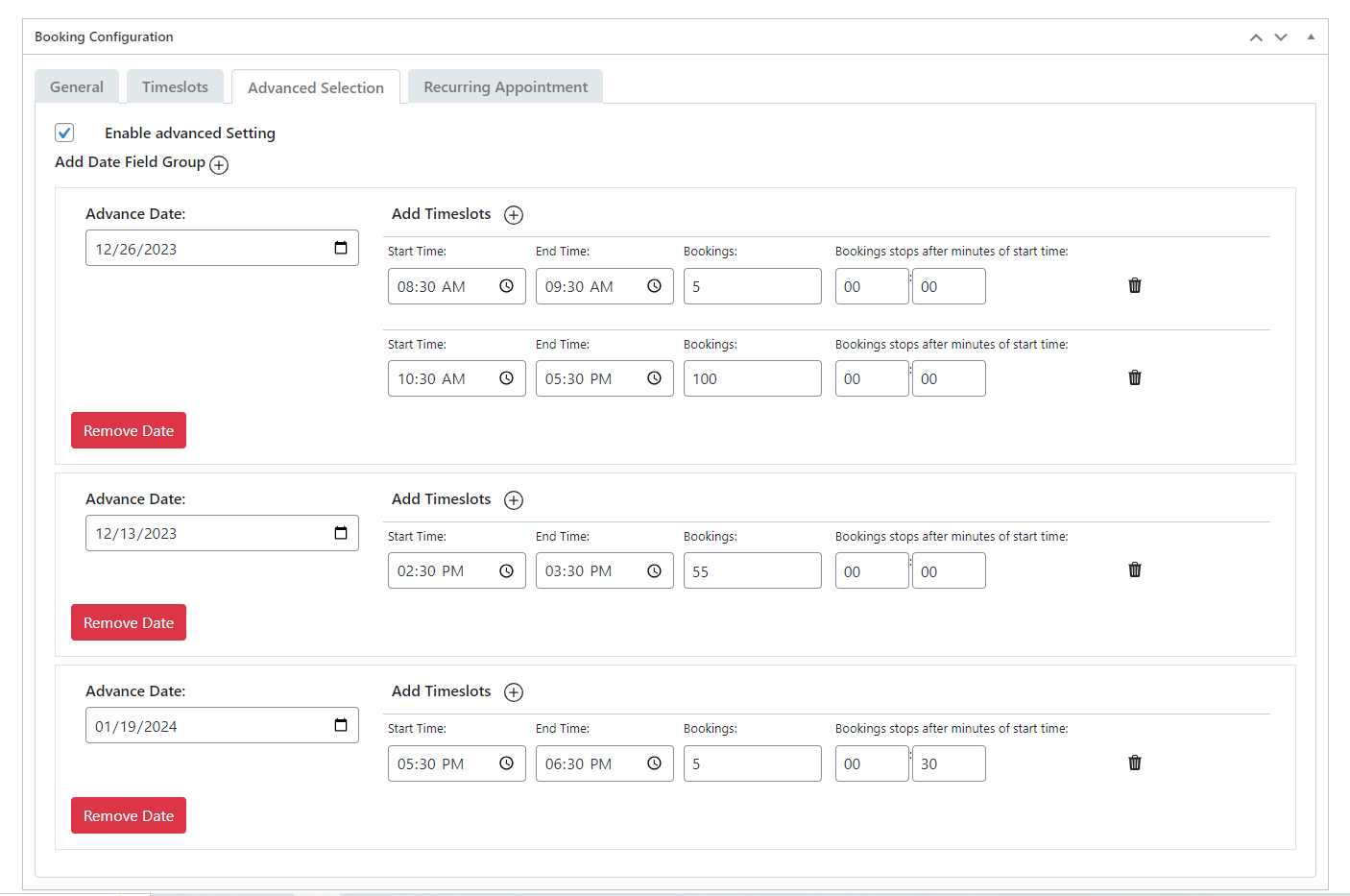The width and height of the screenshot is (1350, 896).
Task: Open calendar picker for 01/19/2024 date
Action: coord(341,725)
